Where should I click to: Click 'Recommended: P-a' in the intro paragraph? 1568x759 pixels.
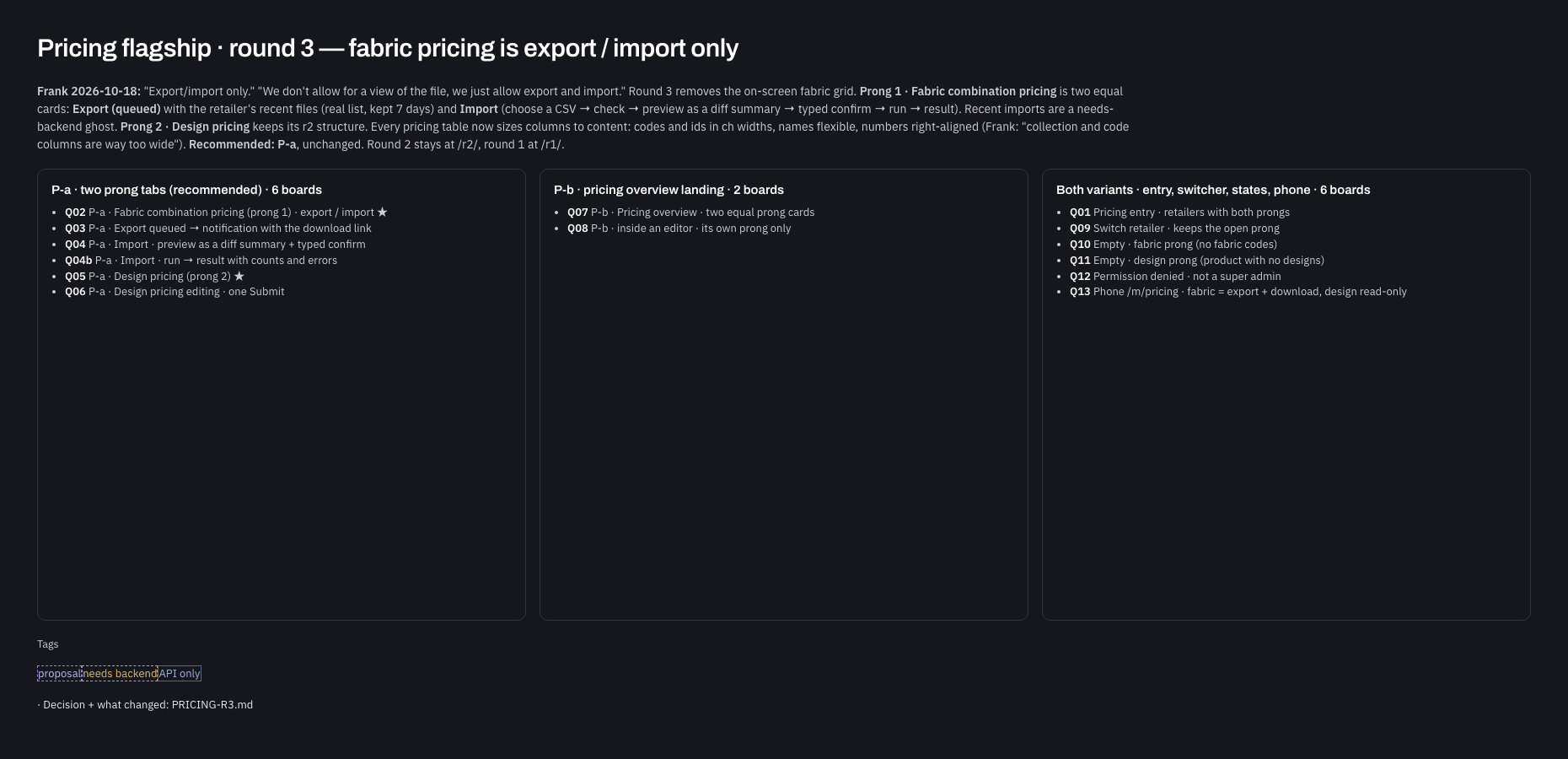point(243,144)
